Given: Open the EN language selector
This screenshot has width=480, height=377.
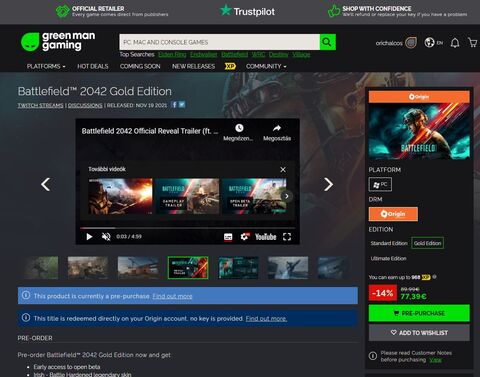Looking at the screenshot, I should click(440, 43).
